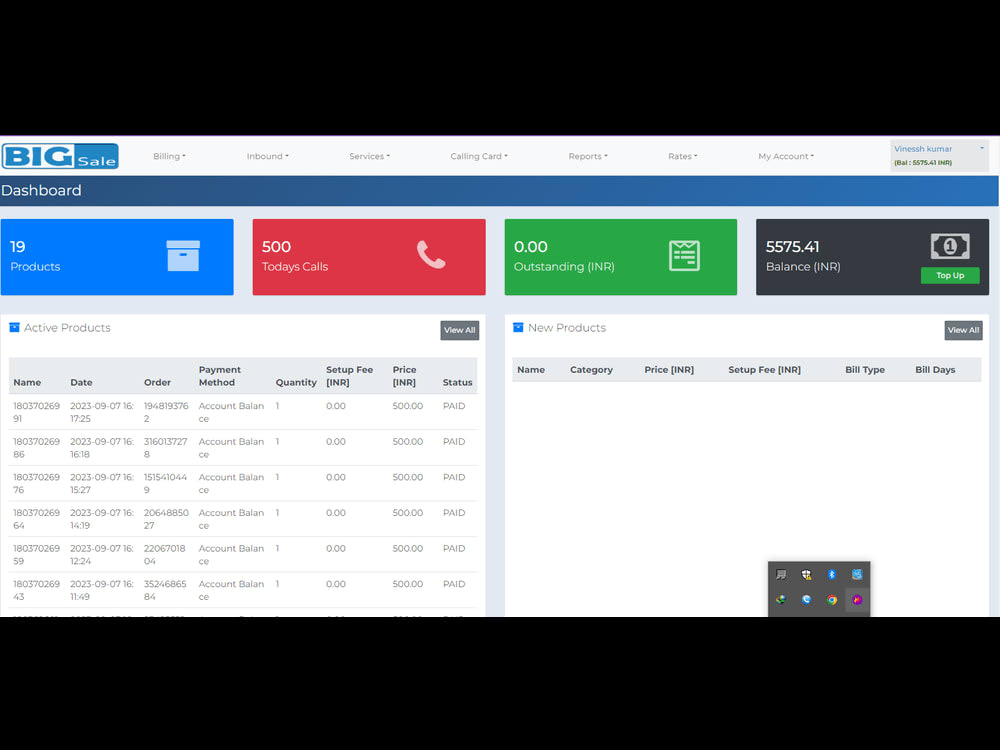Click the Status column header
Screen dimensions: 1000x750
point(457,383)
